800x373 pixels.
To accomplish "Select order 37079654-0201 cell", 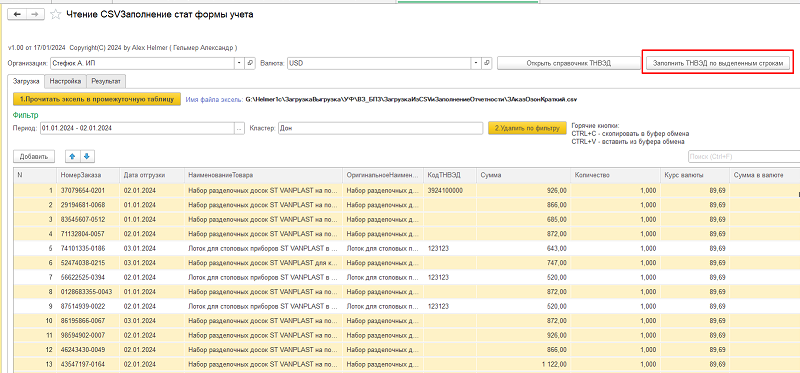I will click(x=88, y=190).
